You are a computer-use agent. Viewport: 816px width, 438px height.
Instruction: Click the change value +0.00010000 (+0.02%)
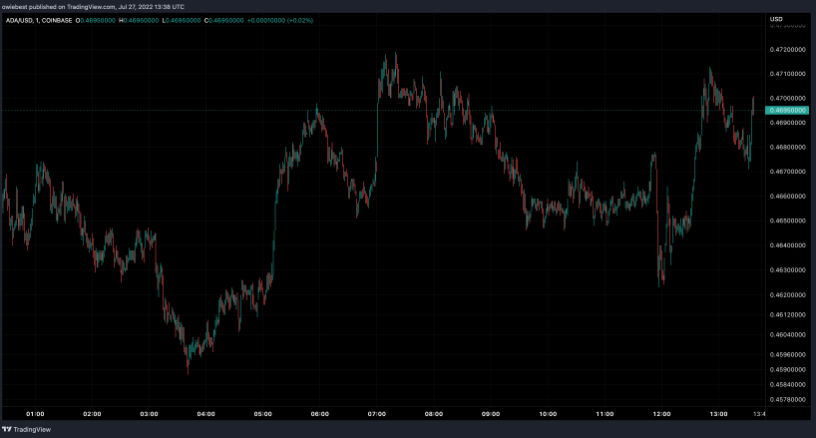click(x=280, y=20)
